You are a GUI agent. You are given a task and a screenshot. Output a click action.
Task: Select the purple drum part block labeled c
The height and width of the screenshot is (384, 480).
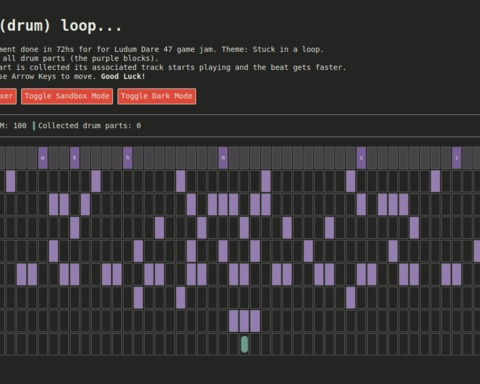[457, 158]
